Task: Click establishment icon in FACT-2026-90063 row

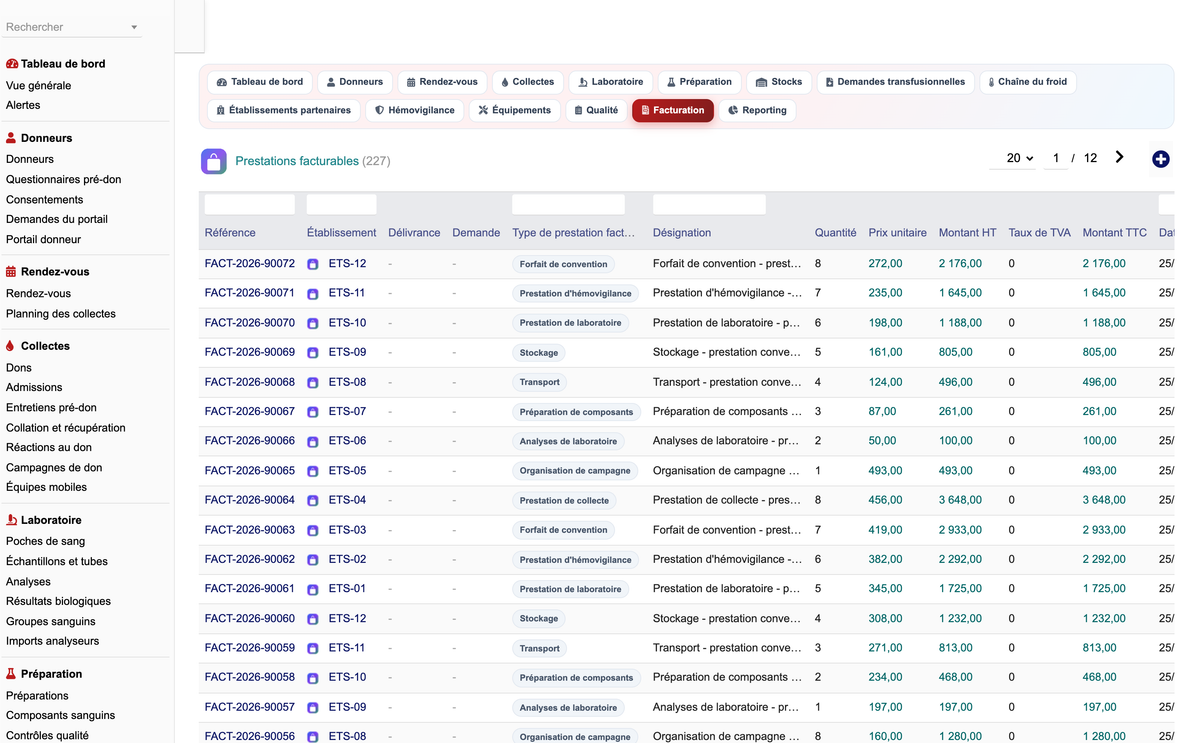Action: [313, 530]
